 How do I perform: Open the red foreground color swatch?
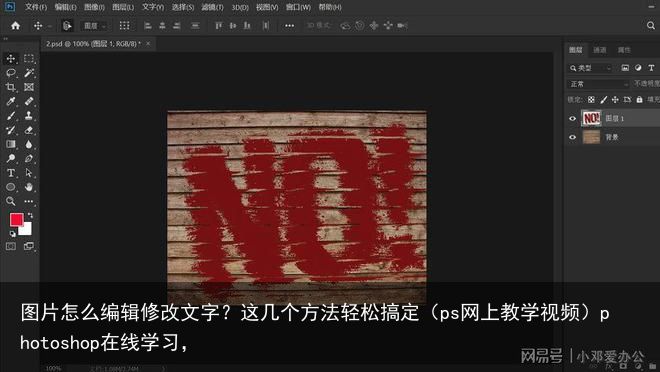click(x=17, y=220)
